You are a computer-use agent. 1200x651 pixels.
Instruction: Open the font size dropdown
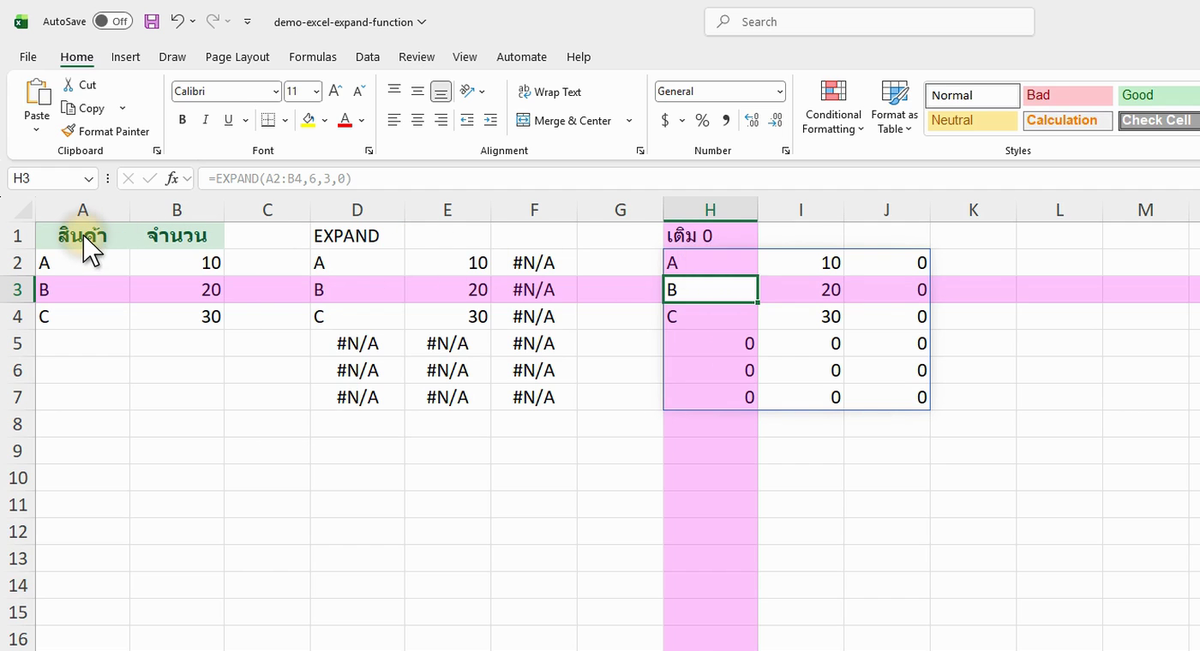point(317,91)
